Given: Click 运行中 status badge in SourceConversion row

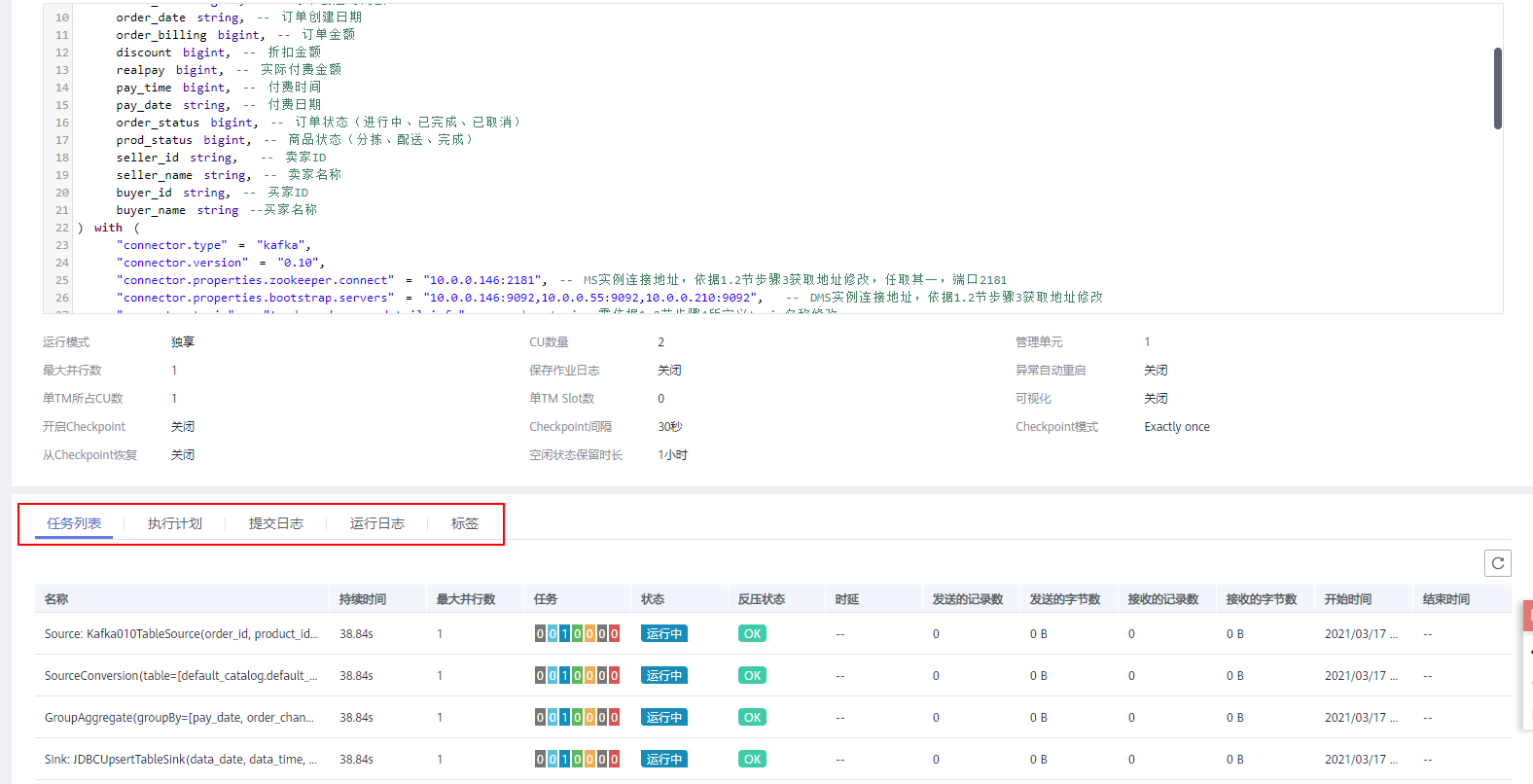Looking at the screenshot, I should tap(664, 676).
